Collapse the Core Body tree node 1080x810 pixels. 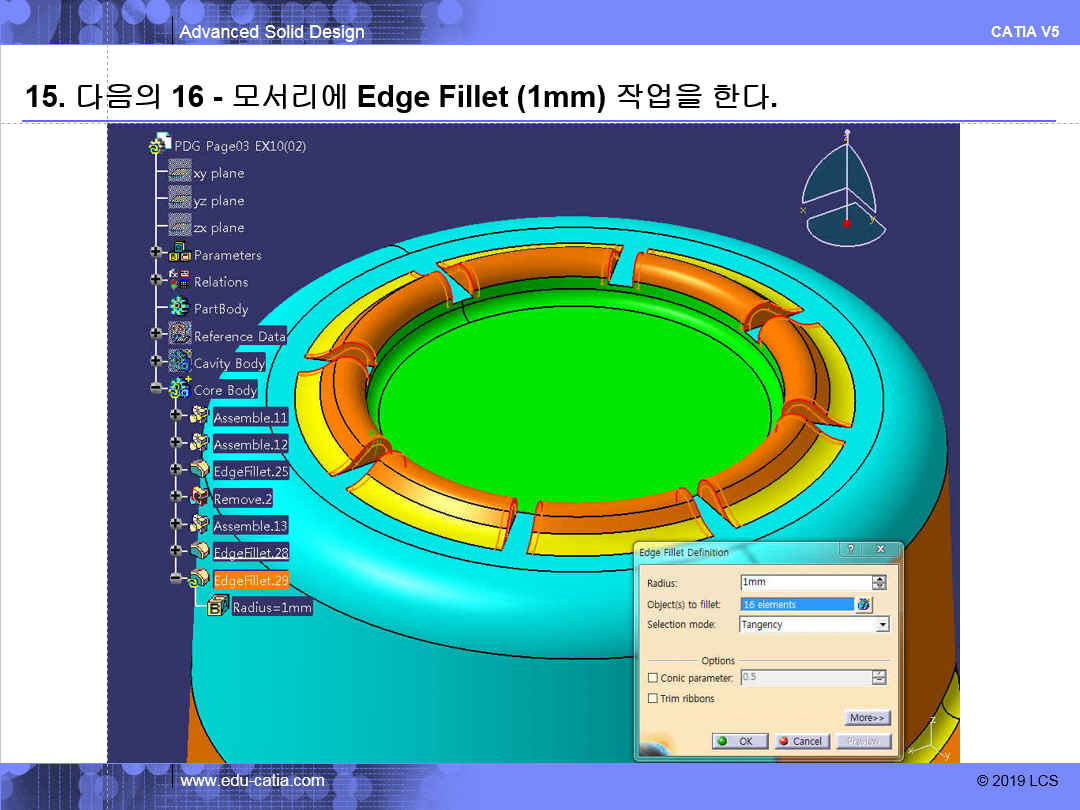156,389
